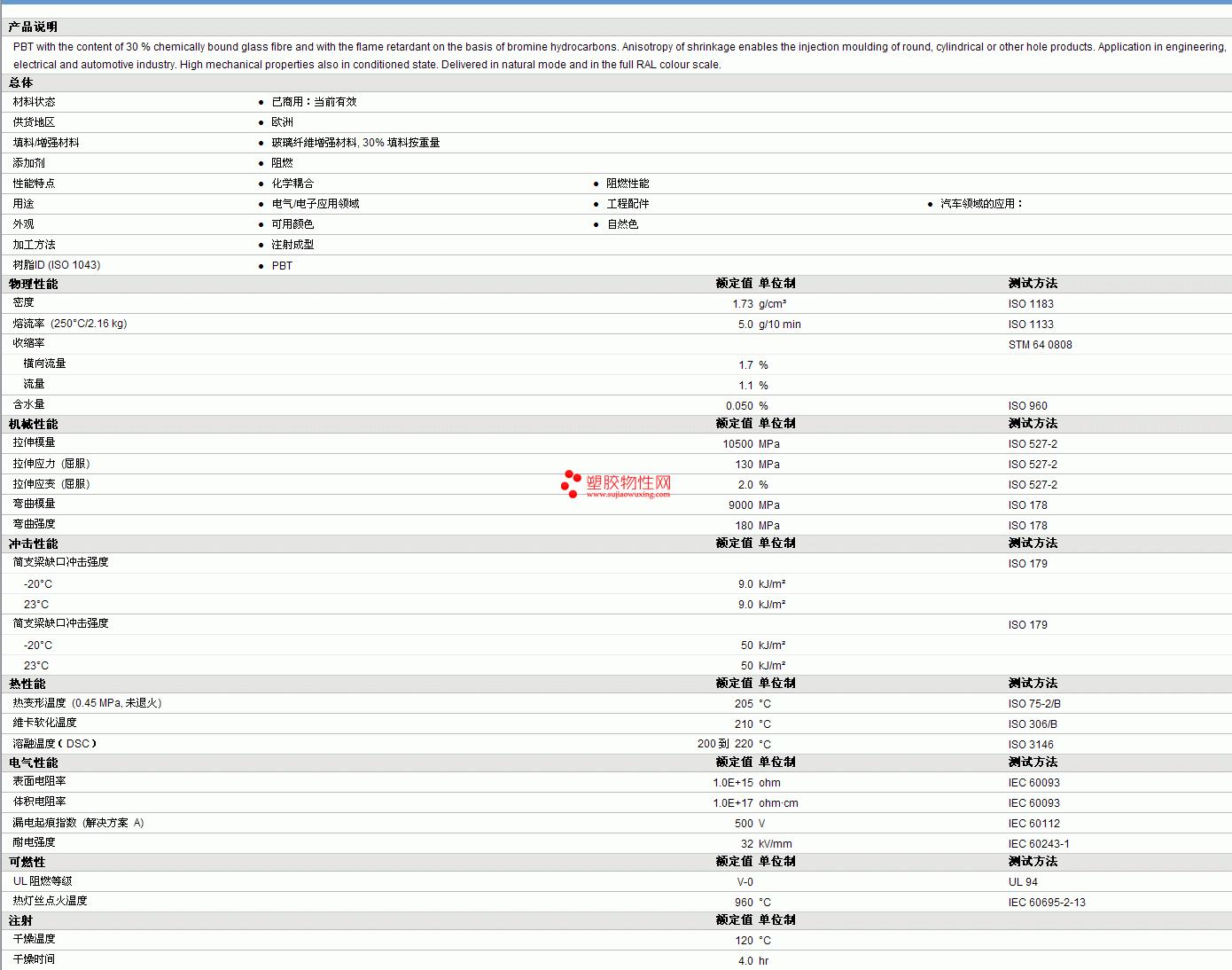Click the ISO 178 method for 弯曲强度
Viewport: 1232px width, 970px height.
click(1027, 526)
